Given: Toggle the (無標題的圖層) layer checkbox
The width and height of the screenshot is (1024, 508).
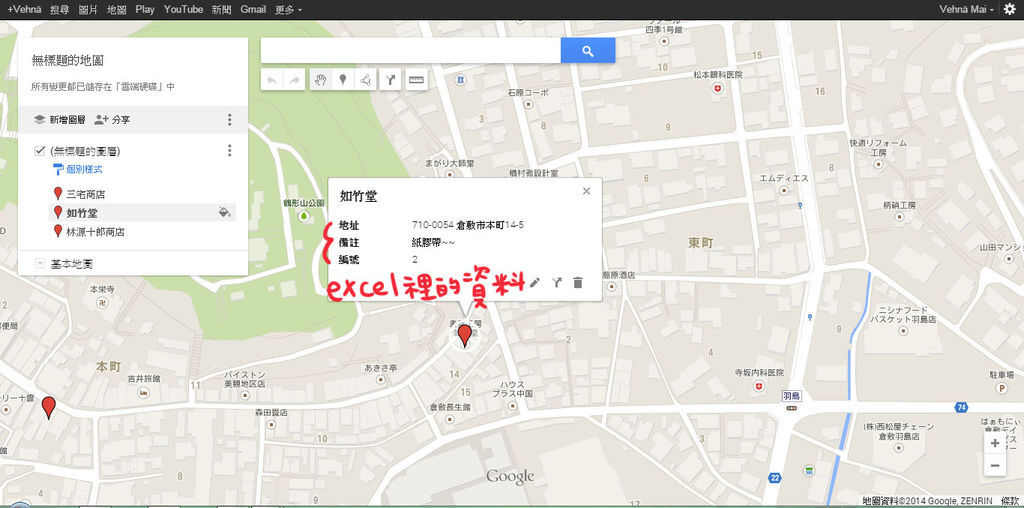Looking at the screenshot, I should point(39,151).
